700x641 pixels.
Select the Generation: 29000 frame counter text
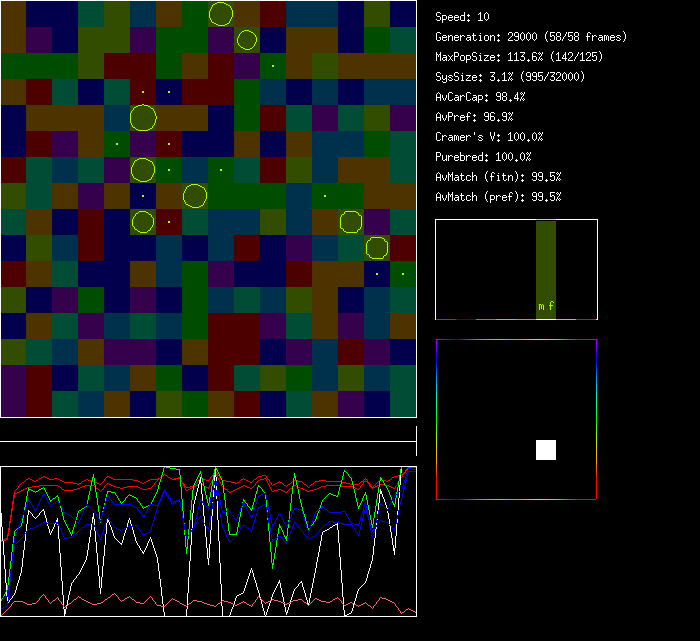coord(531,37)
